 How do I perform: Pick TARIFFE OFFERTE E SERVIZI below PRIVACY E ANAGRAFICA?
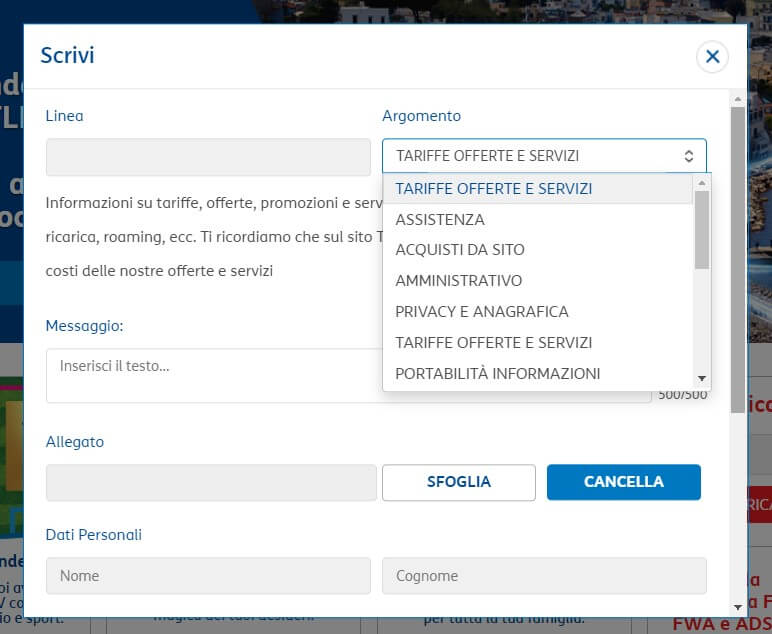[x=494, y=343]
